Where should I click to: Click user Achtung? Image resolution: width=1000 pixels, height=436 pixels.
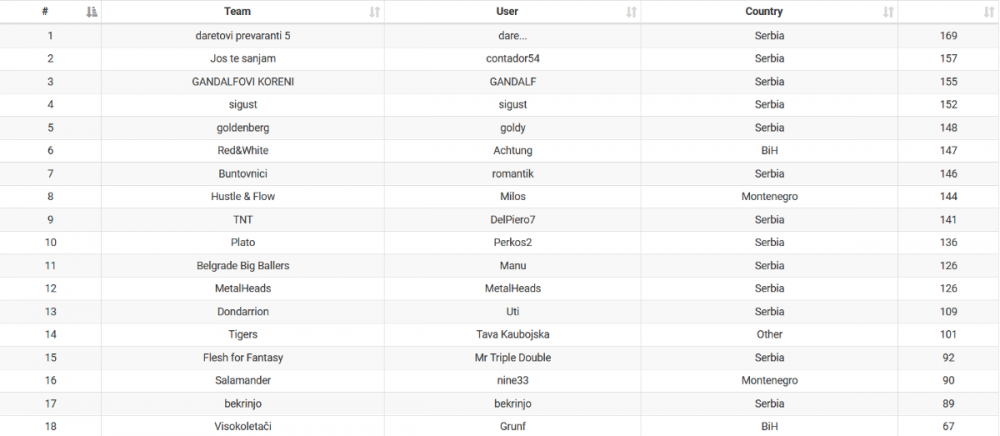(512, 151)
